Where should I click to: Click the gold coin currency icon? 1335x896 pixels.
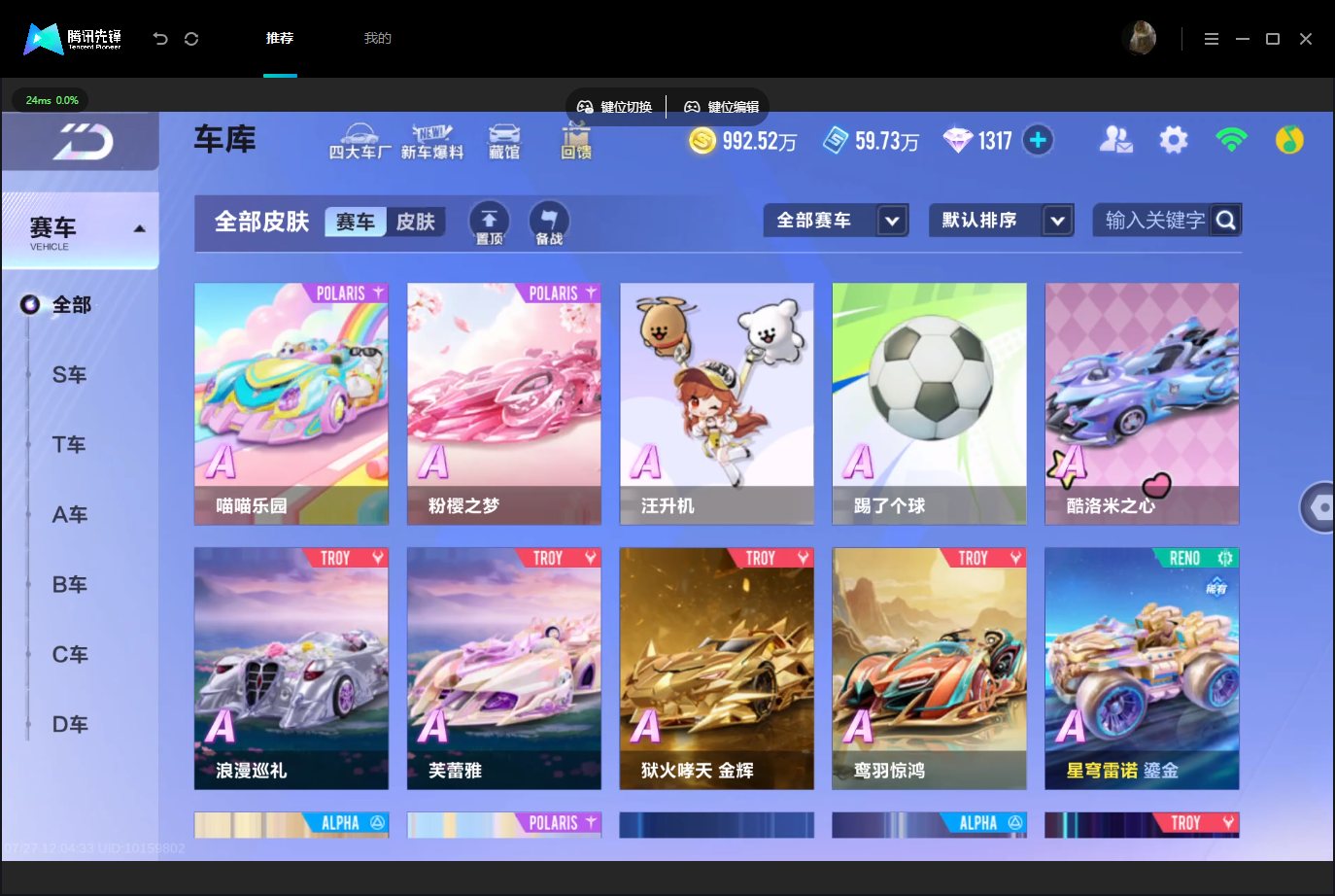click(x=702, y=141)
